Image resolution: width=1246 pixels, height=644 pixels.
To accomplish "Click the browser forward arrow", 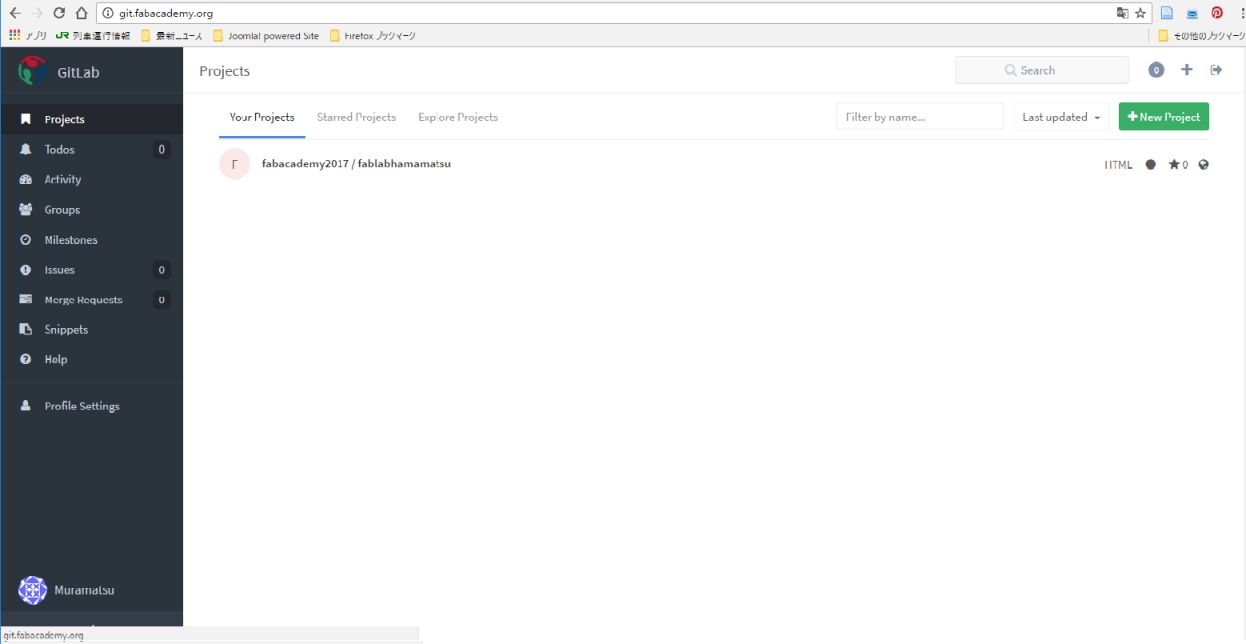I will [36, 13].
